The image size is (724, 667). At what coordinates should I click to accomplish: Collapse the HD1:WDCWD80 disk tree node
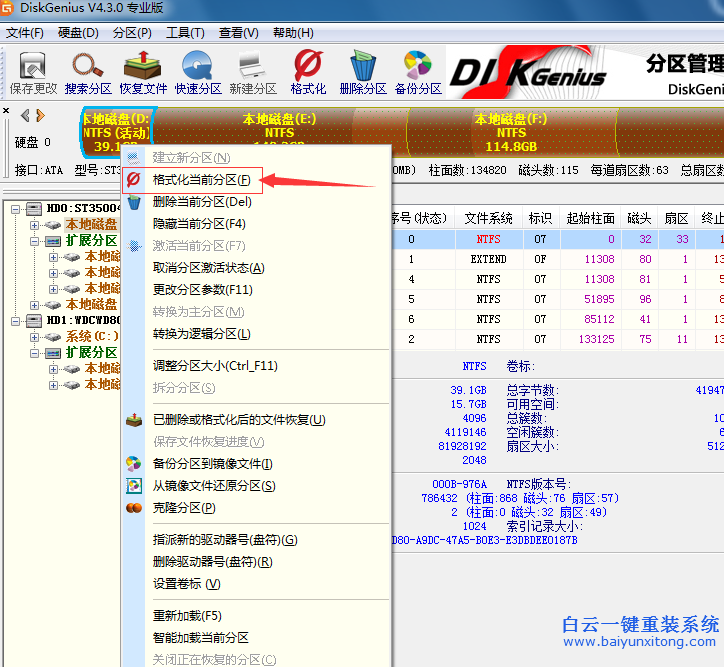17,321
